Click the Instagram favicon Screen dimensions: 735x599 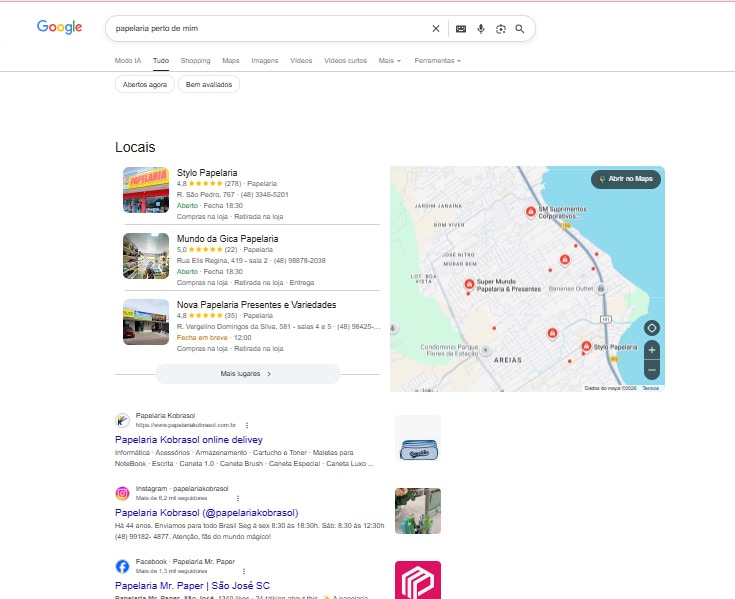pyautogui.click(x=122, y=493)
